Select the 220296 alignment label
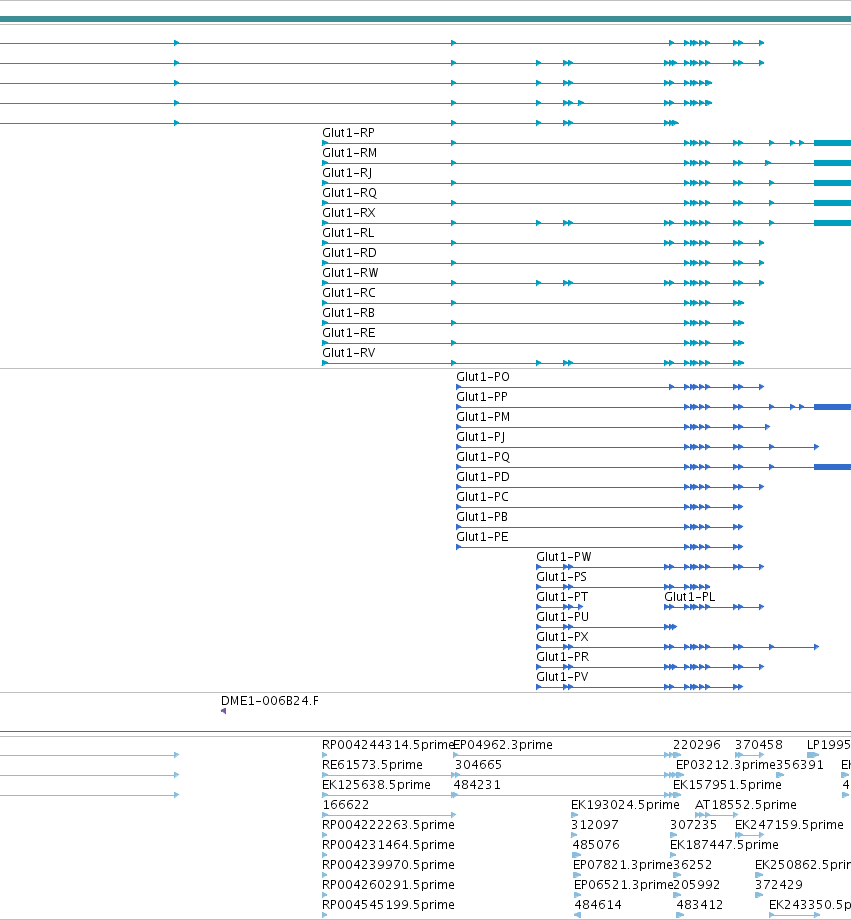Image resolution: width=851 pixels, height=920 pixels. coord(697,745)
